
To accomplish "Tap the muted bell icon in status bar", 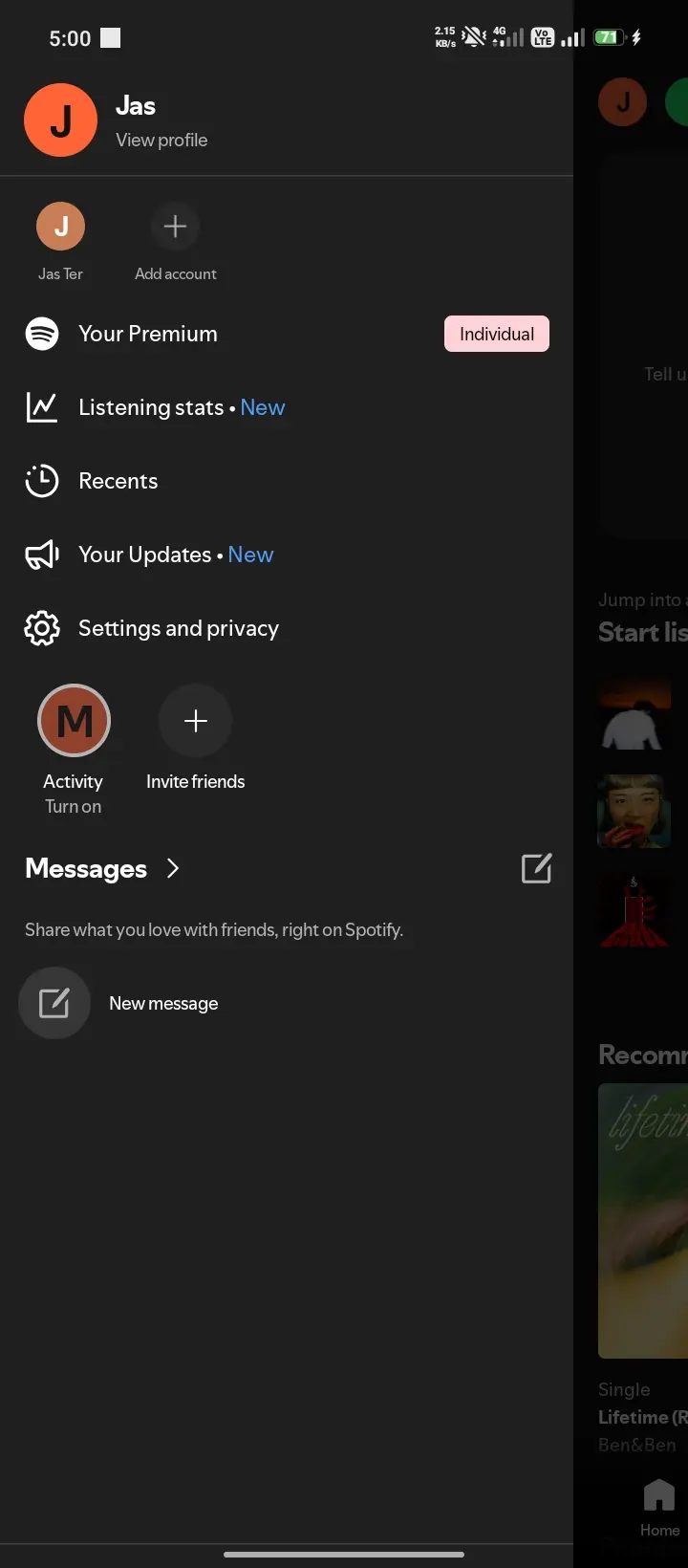I will [473, 37].
